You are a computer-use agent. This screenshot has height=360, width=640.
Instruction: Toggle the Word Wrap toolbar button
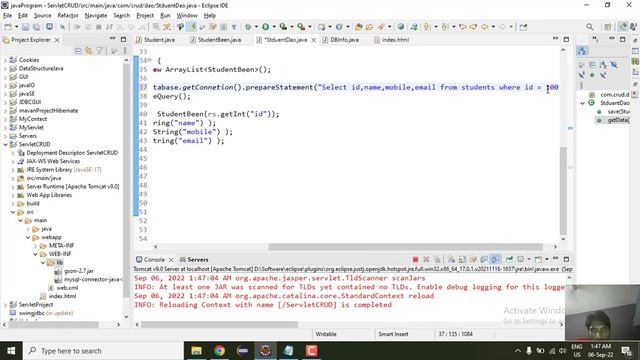(x=213, y=27)
